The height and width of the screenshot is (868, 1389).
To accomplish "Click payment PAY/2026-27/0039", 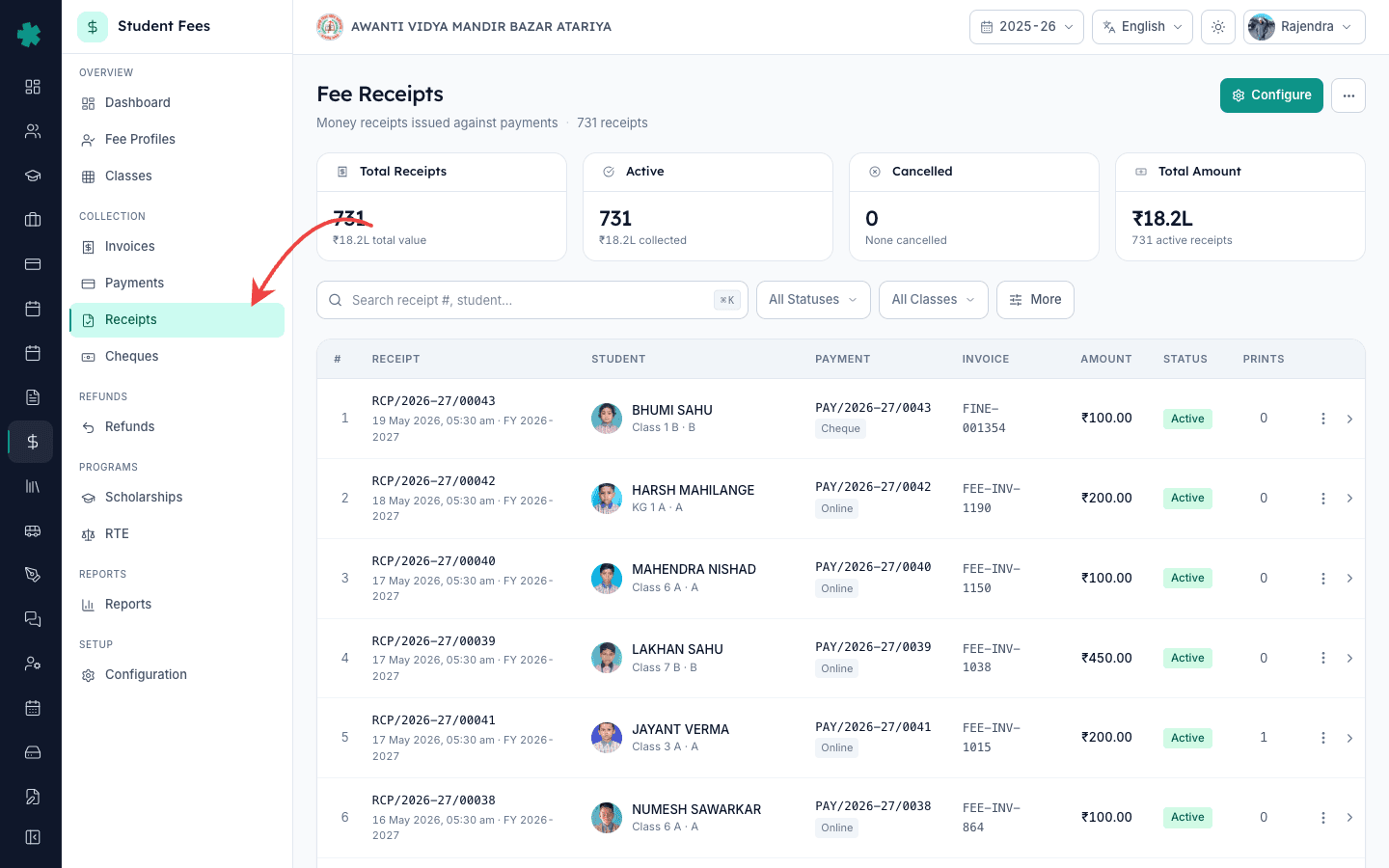I will tap(873, 647).
